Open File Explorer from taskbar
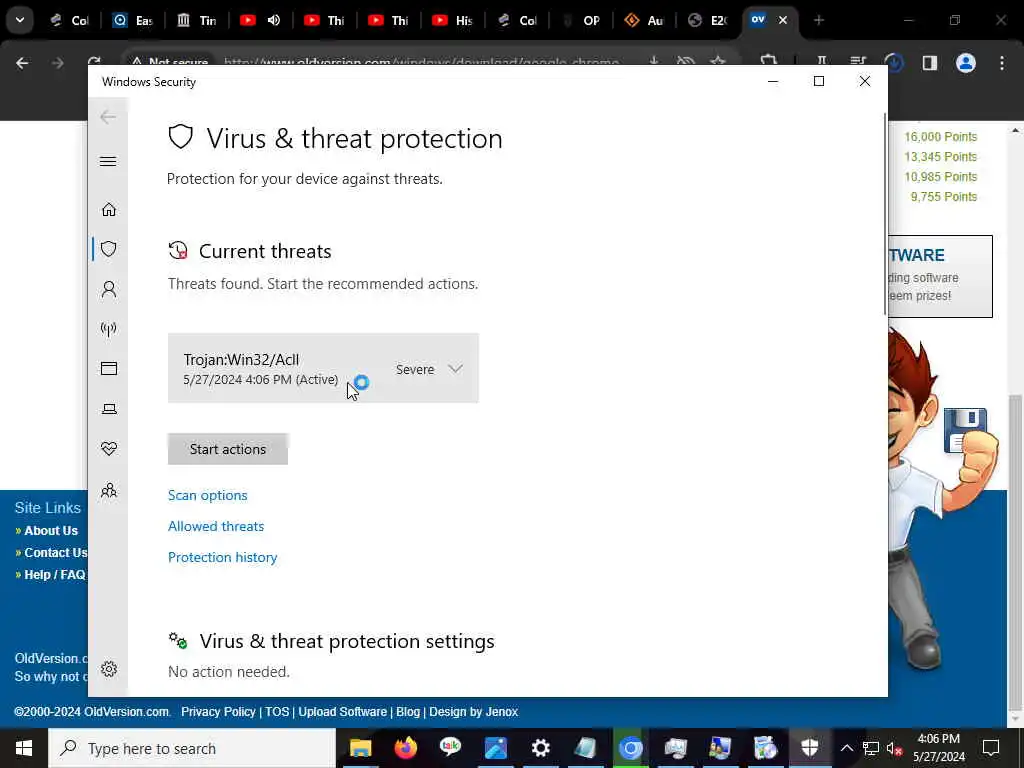Image resolution: width=1024 pixels, height=768 pixels. [x=360, y=748]
